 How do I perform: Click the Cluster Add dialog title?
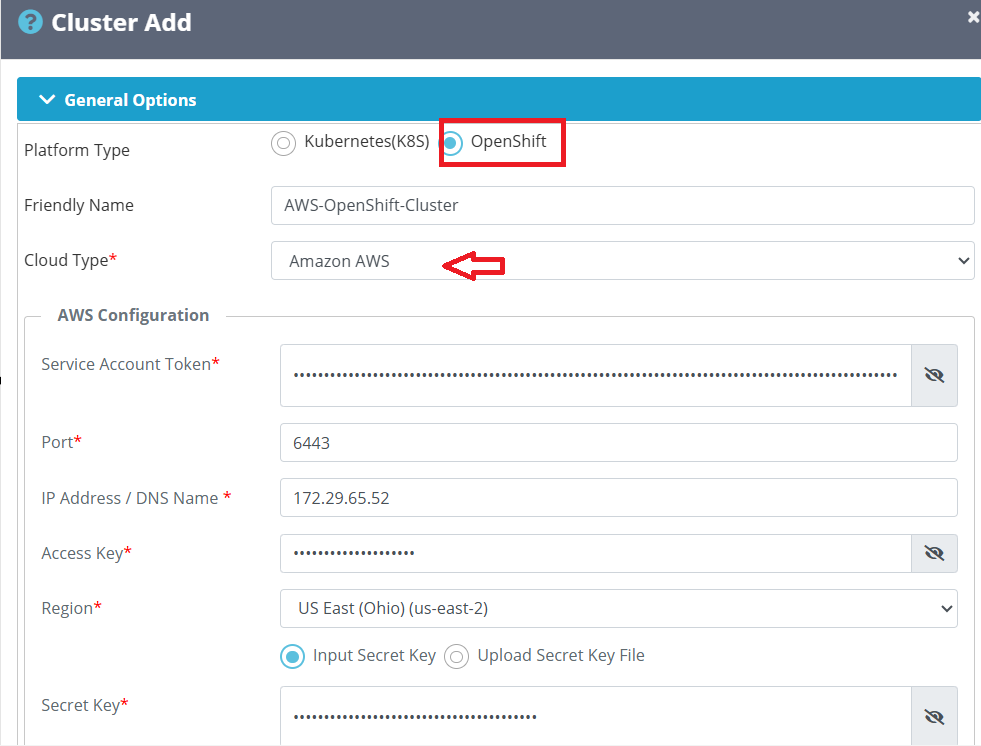point(121,23)
